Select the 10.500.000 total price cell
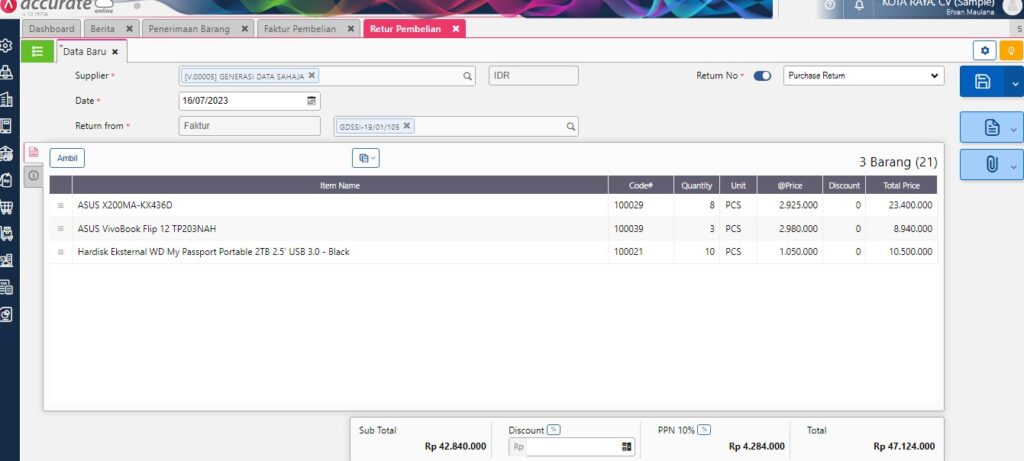 pos(901,252)
